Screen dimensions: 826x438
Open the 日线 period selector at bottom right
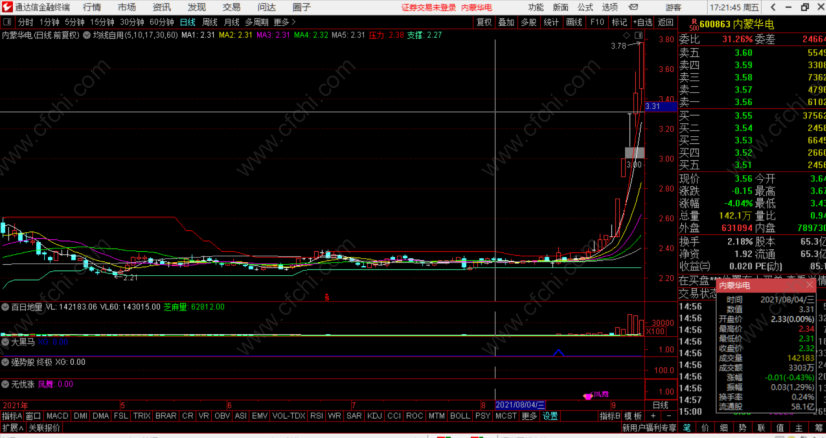[661, 405]
